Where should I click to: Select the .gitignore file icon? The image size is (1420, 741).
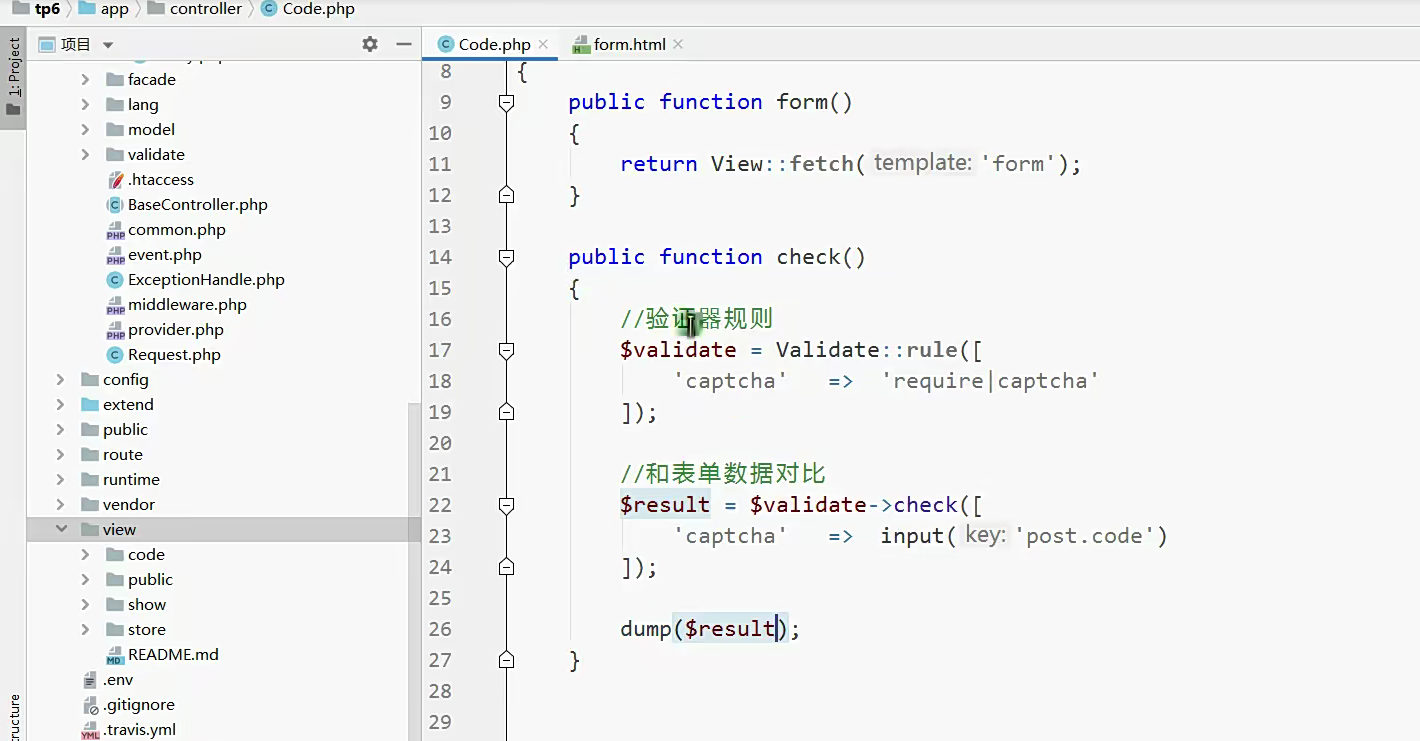(x=90, y=704)
